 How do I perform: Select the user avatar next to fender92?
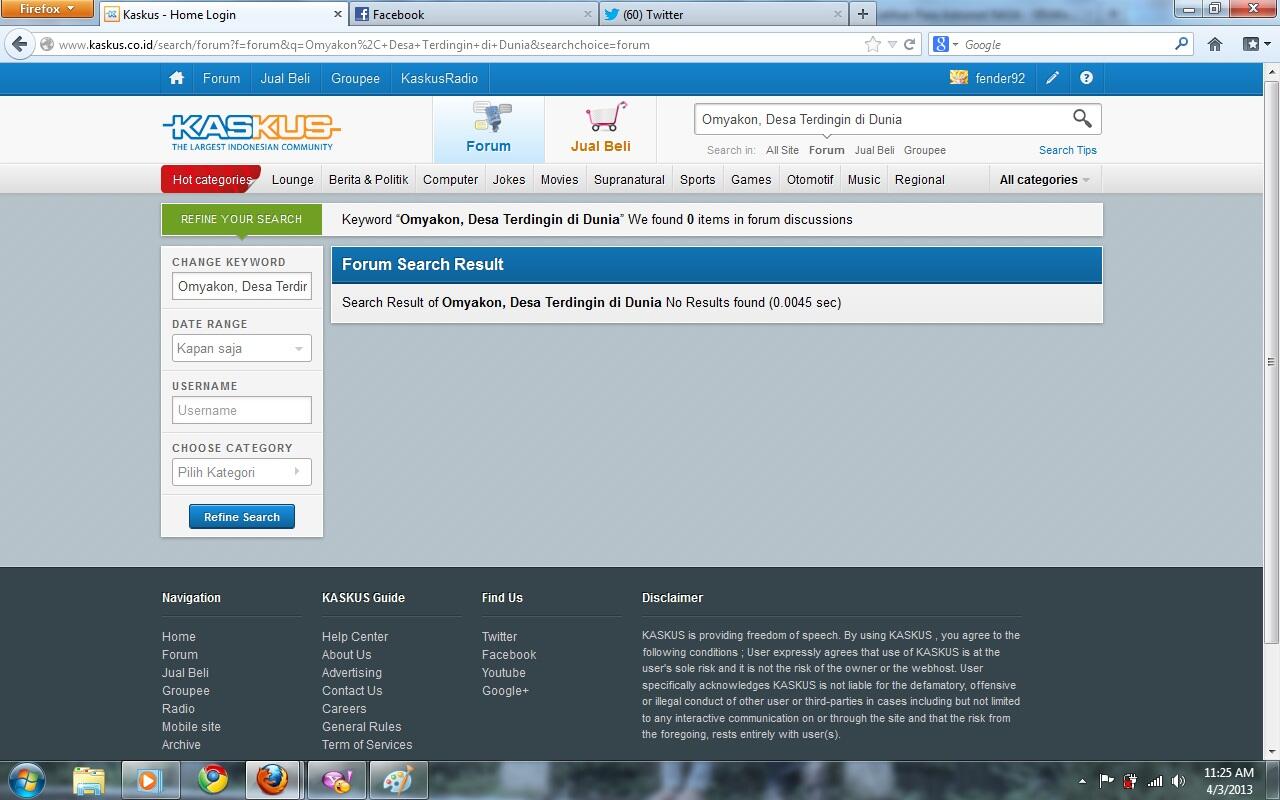[x=958, y=78]
